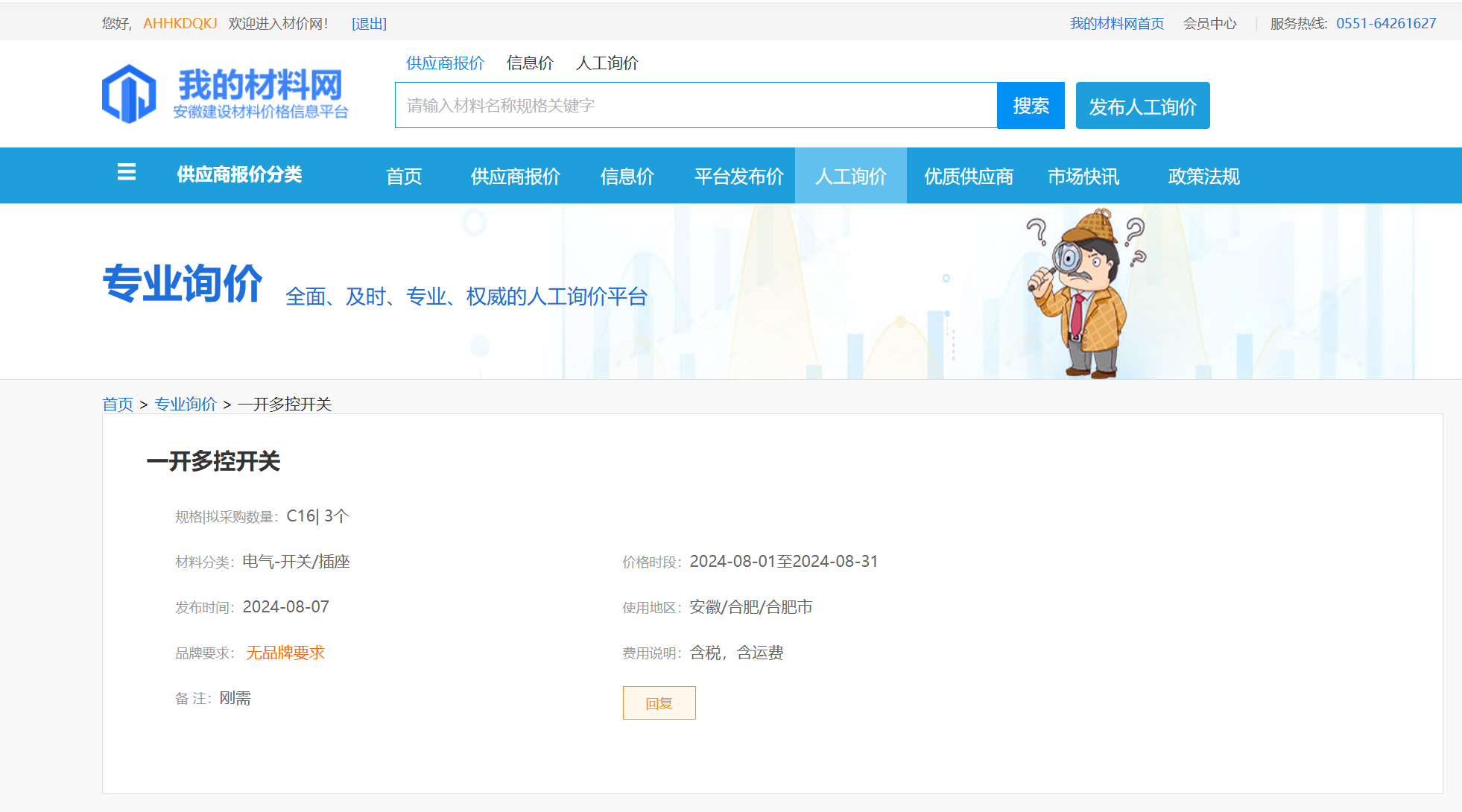
Task: Select the 供应商报价 search tab
Action: (445, 63)
